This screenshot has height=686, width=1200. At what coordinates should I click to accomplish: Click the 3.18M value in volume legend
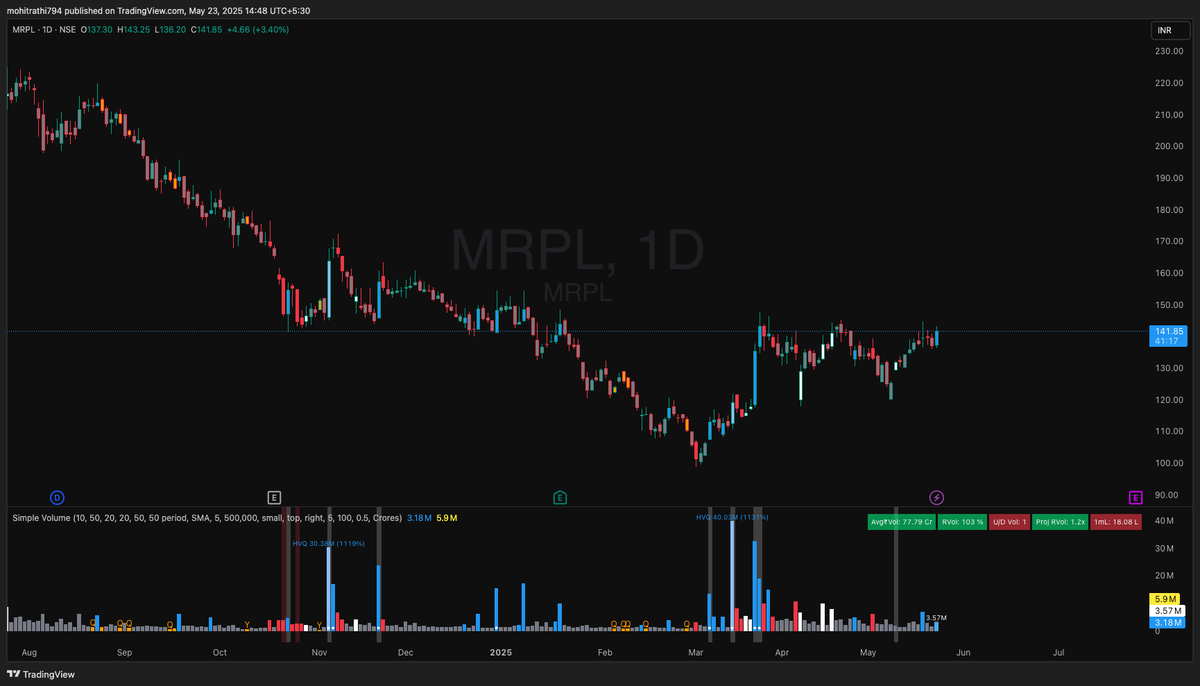[x=419, y=518]
